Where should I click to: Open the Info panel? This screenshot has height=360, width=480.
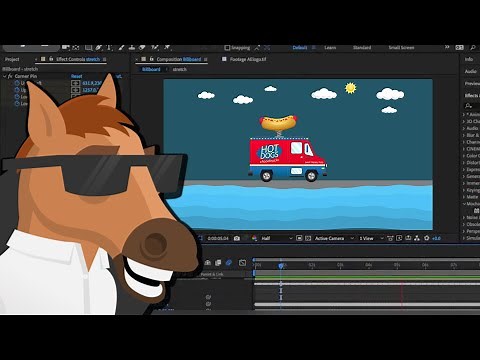tap(469, 59)
